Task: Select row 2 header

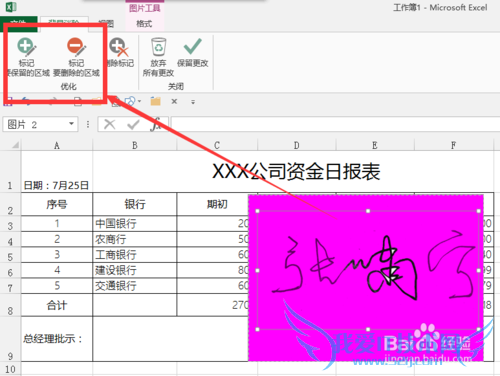Action: click(x=10, y=204)
